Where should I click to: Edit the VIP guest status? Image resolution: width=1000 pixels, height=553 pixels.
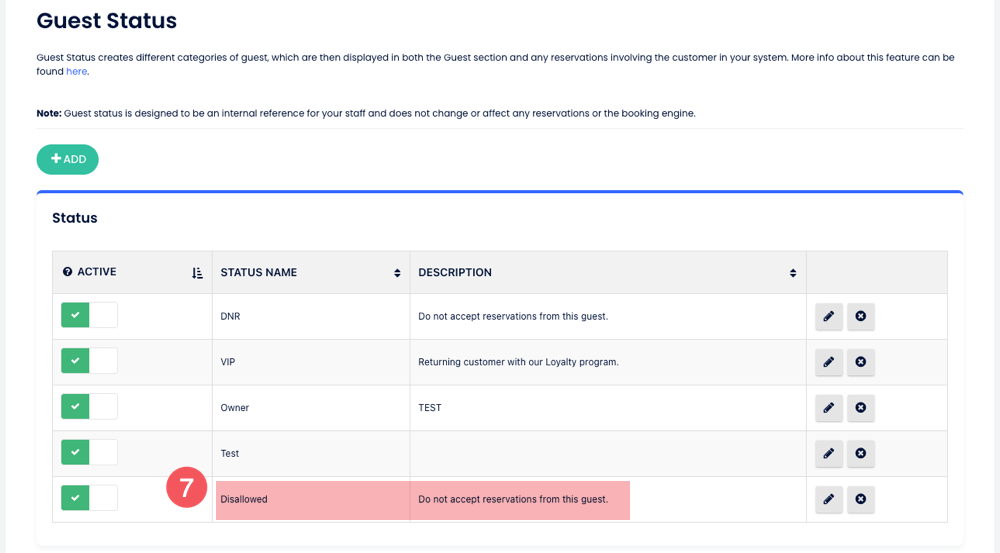coord(829,362)
